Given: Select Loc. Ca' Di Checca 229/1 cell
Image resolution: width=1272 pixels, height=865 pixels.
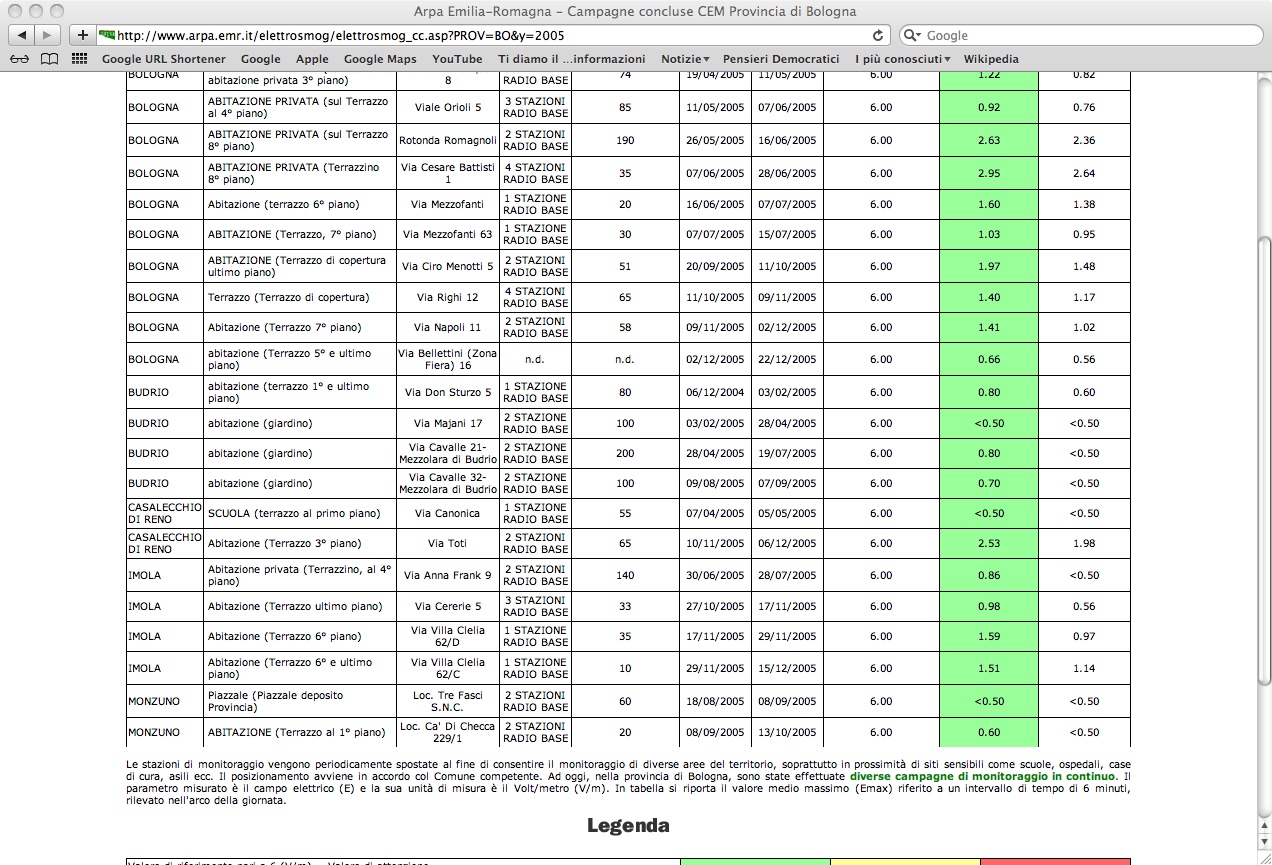Looking at the screenshot, I should 448,732.
